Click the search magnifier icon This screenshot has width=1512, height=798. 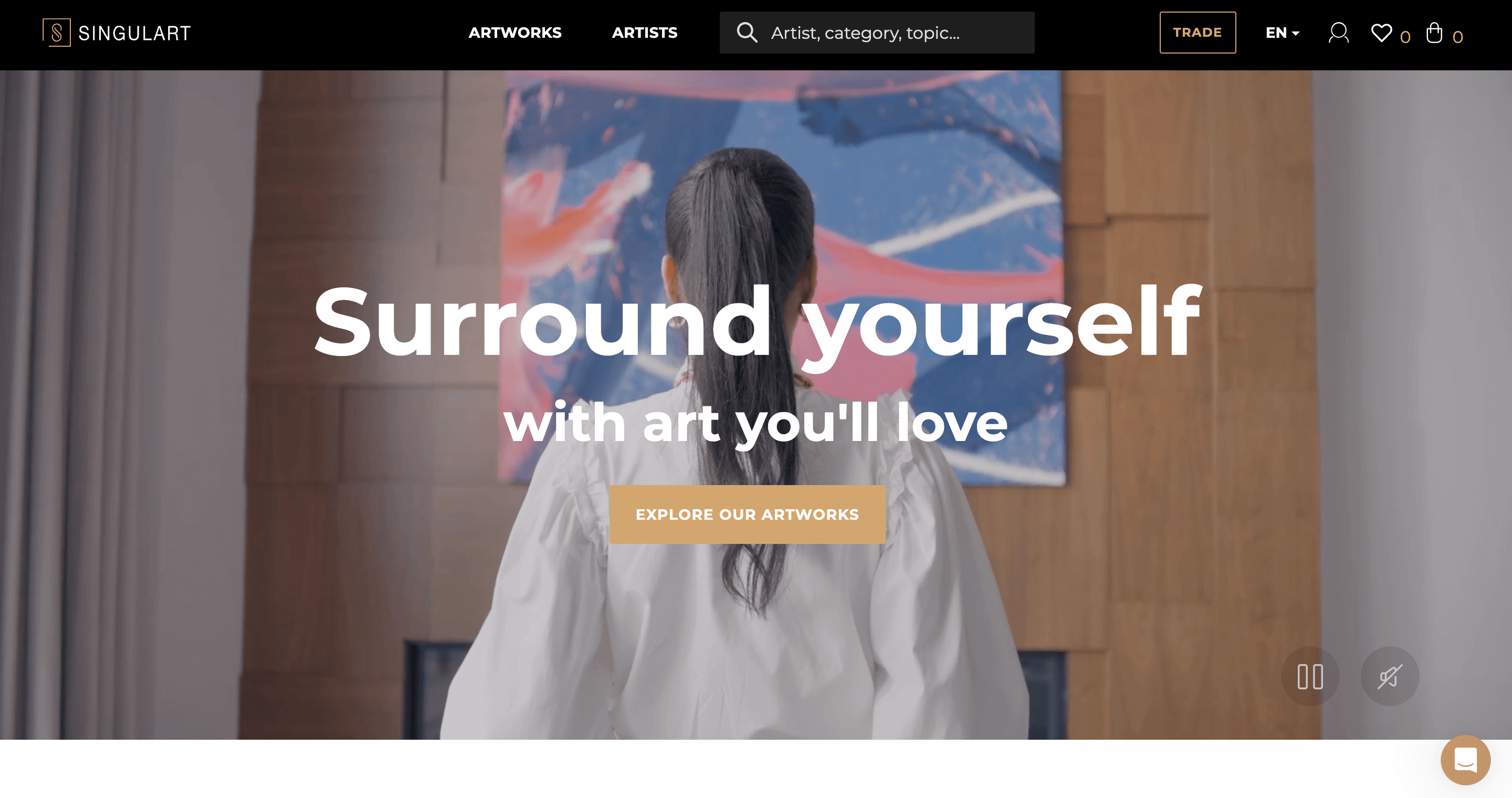(x=747, y=32)
